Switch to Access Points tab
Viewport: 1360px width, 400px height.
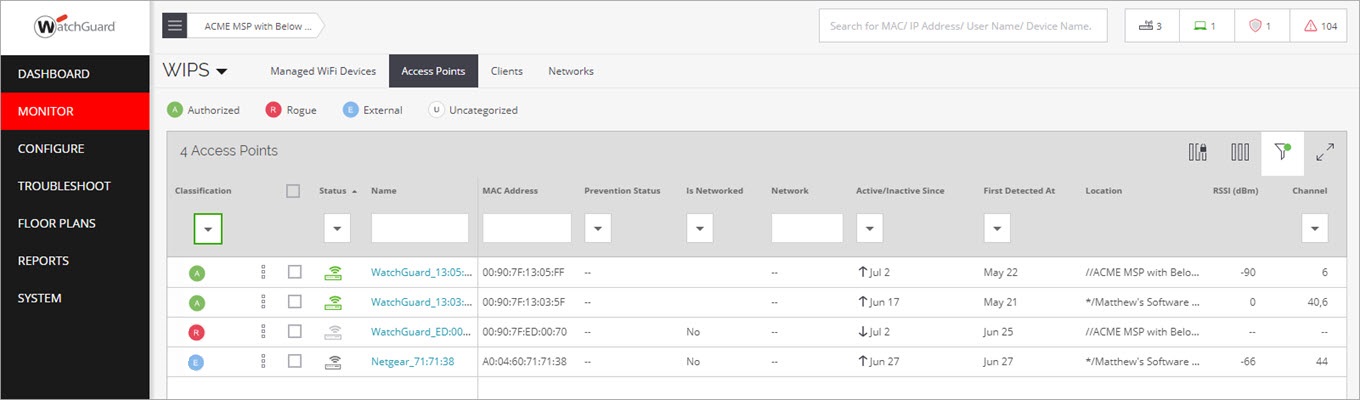[434, 71]
